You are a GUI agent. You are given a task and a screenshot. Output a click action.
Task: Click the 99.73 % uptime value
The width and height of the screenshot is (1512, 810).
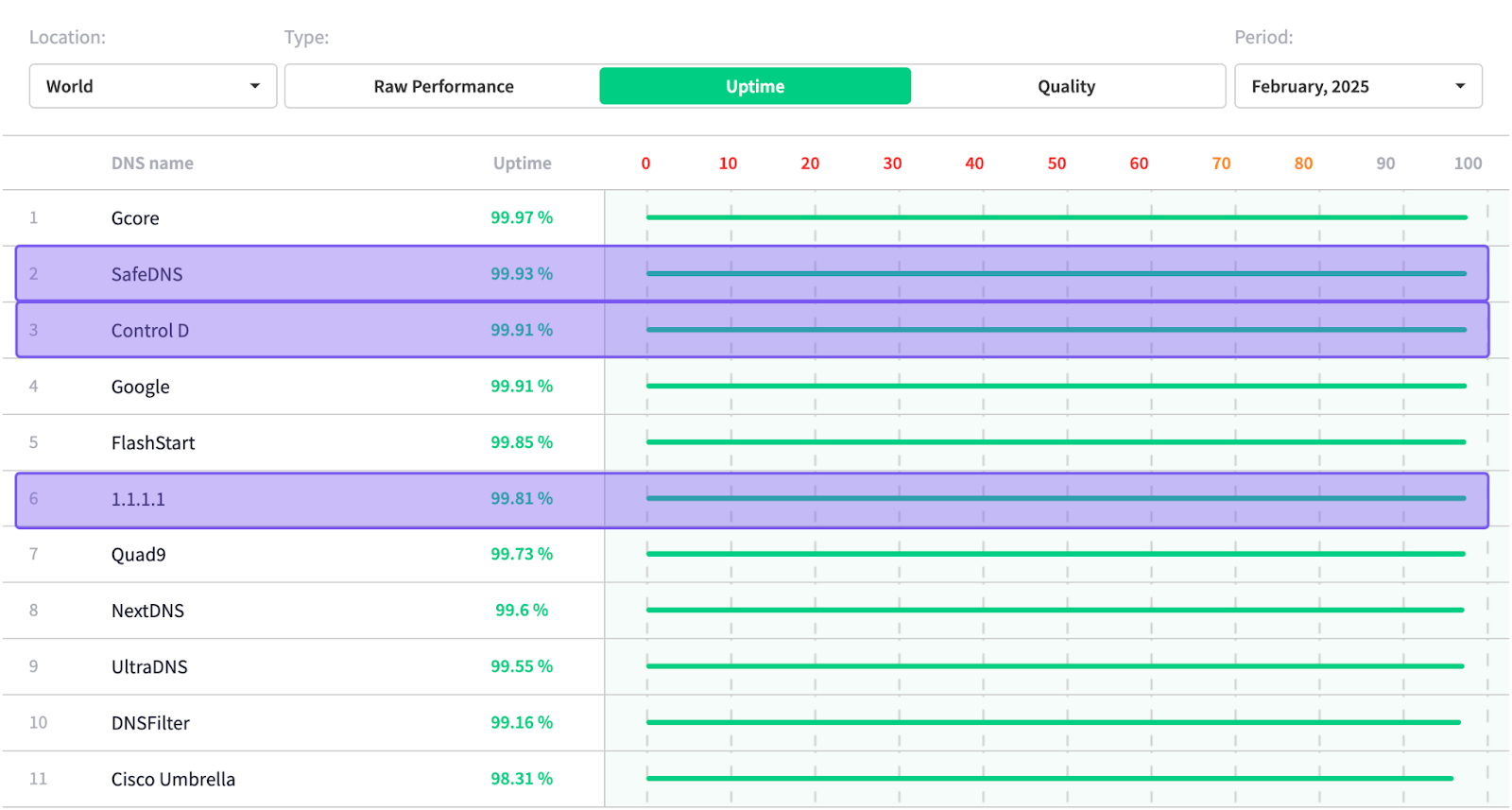(522, 554)
